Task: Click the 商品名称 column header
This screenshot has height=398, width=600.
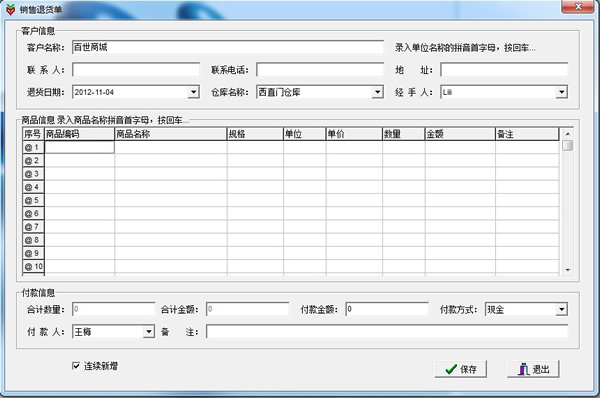Action: pos(171,134)
